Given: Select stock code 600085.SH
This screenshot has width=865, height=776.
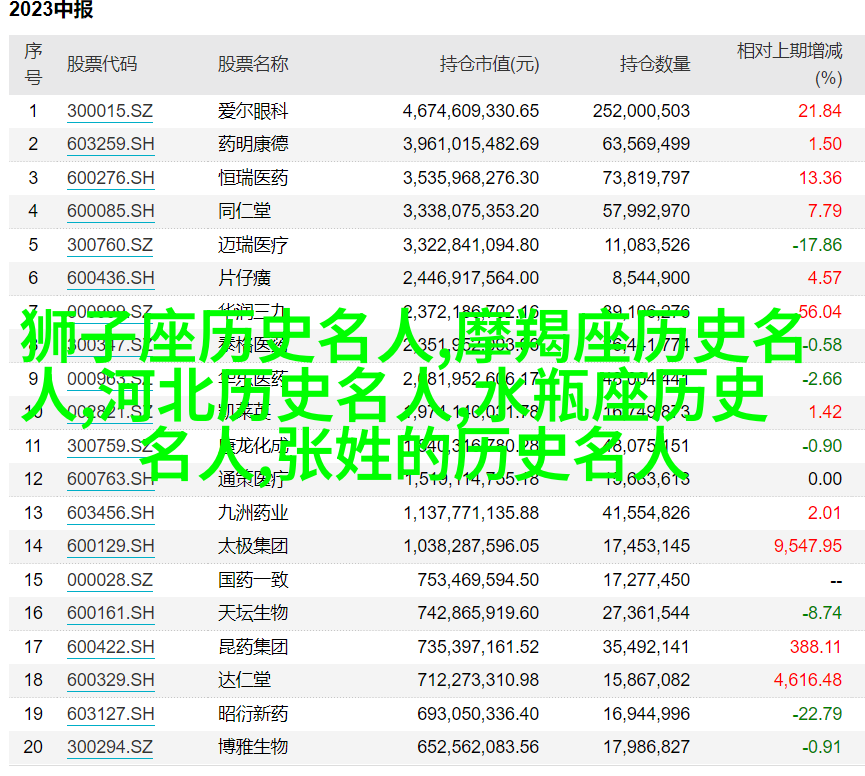Looking at the screenshot, I should tap(111, 211).
